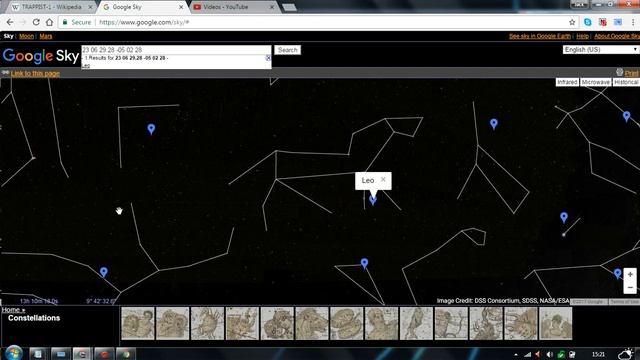Show hidden system tray icons
This screenshot has width=640, height=360.
point(516,355)
